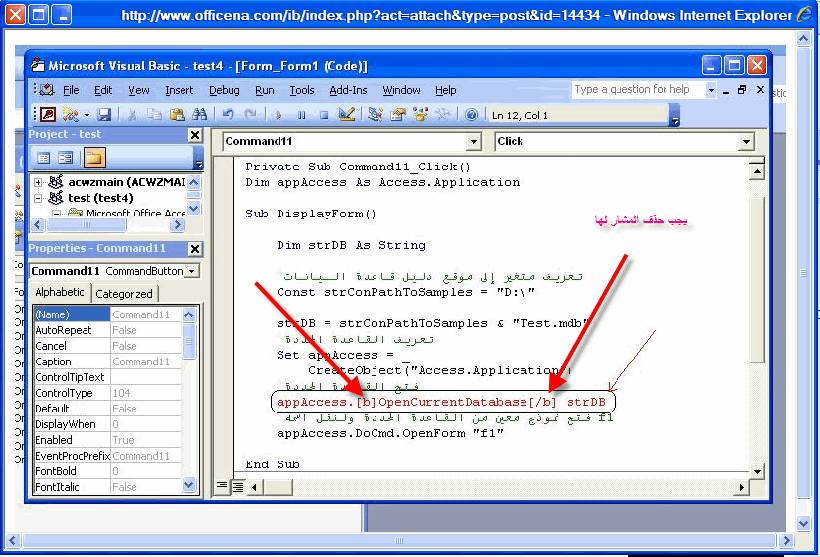Expand the acwzmain (ACWZMAIN) project node
This screenshot has width=820, height=557.
(x=38, y=182)
